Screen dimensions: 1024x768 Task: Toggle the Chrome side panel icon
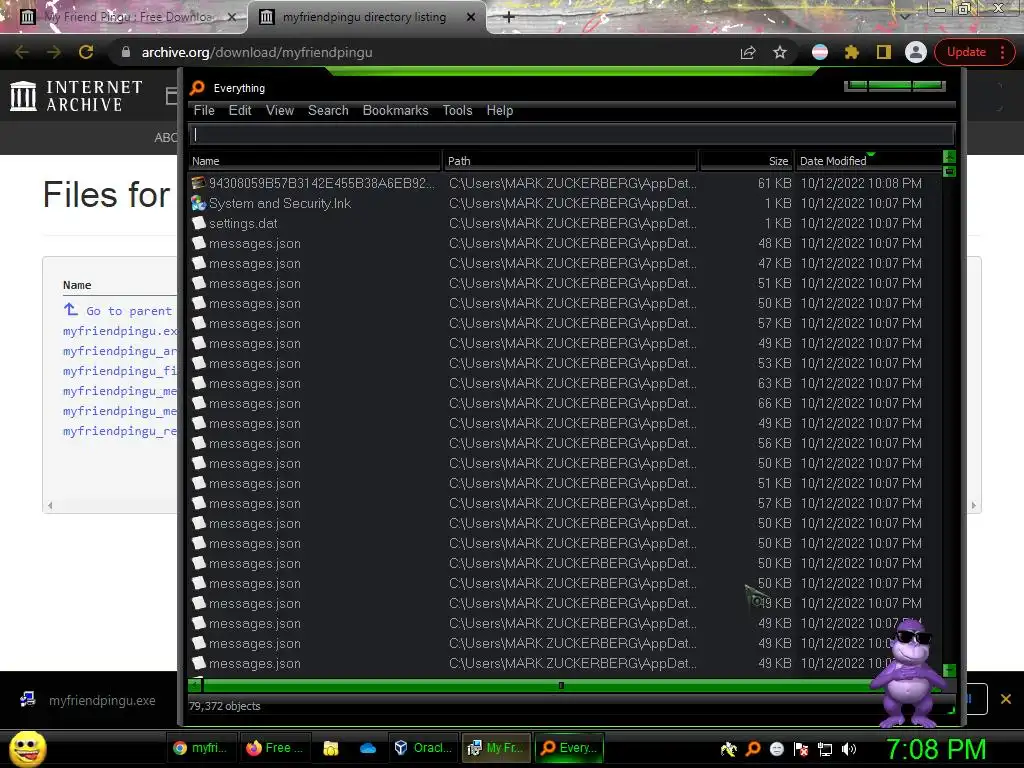tap(884, 52)
